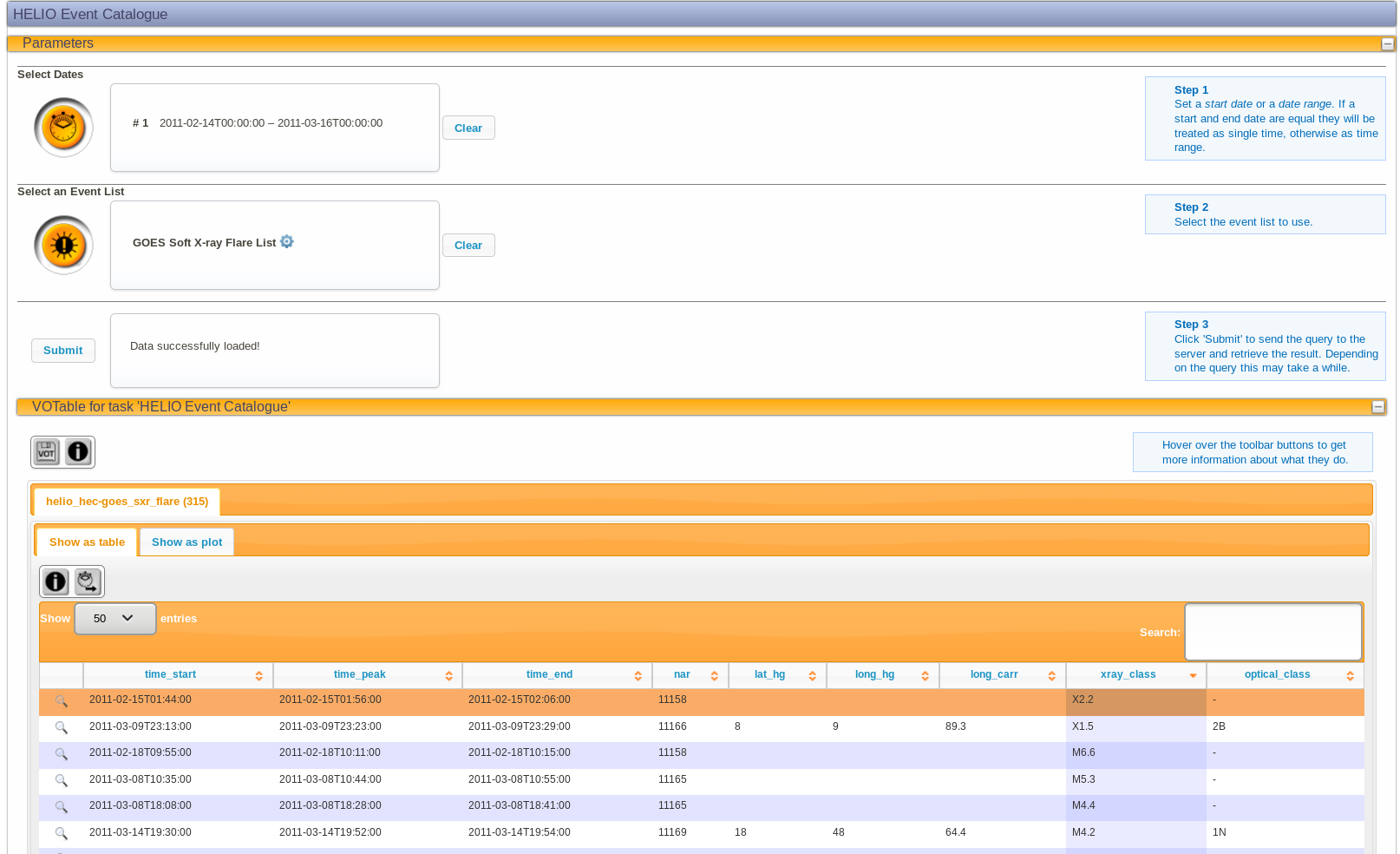Click time_end 2011-02-18T10:15:00 cell

(557, 753)
